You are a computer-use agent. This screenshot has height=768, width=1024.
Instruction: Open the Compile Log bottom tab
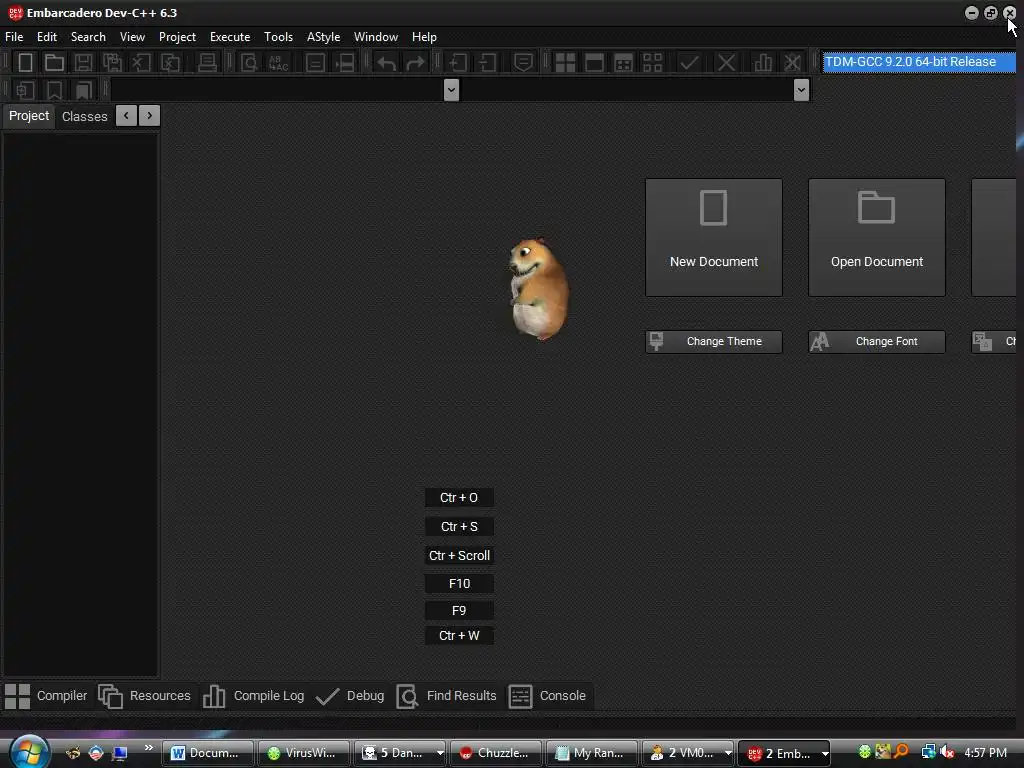pos(253,696)
